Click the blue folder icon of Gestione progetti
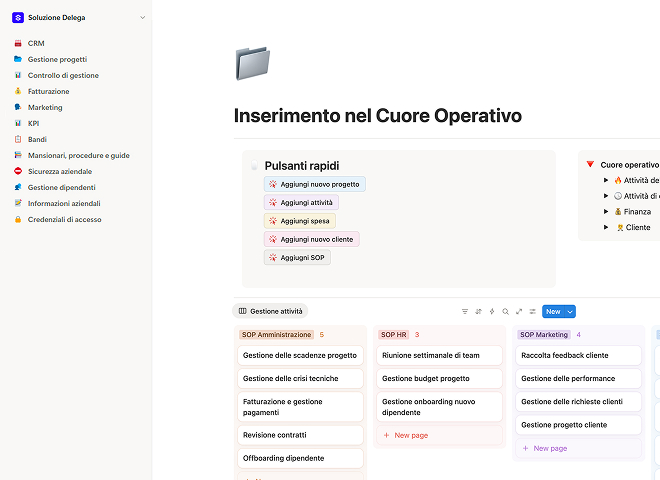This screenshot has height=480, width=660. (x=18, y=59)
